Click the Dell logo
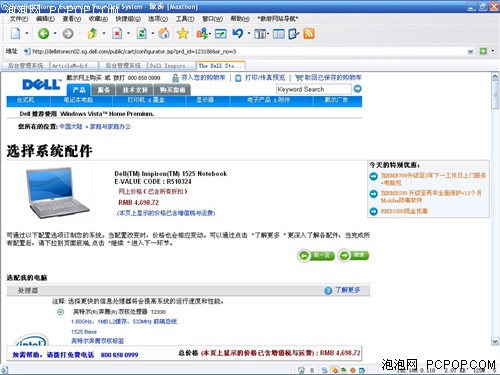 pos(42,84)
